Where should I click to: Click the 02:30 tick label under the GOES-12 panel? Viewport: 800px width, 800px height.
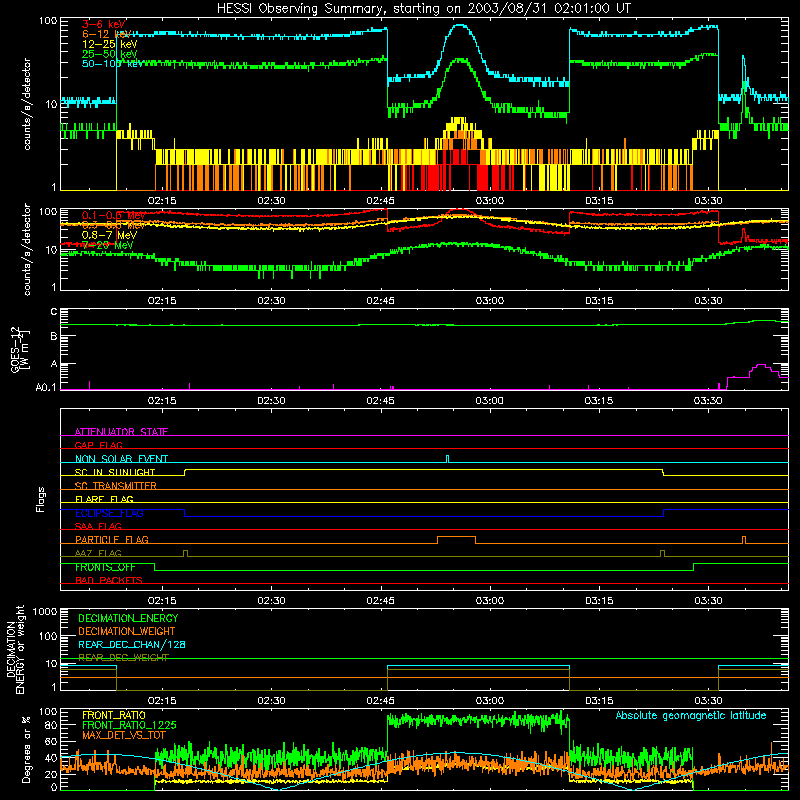(x=271, y=401)
